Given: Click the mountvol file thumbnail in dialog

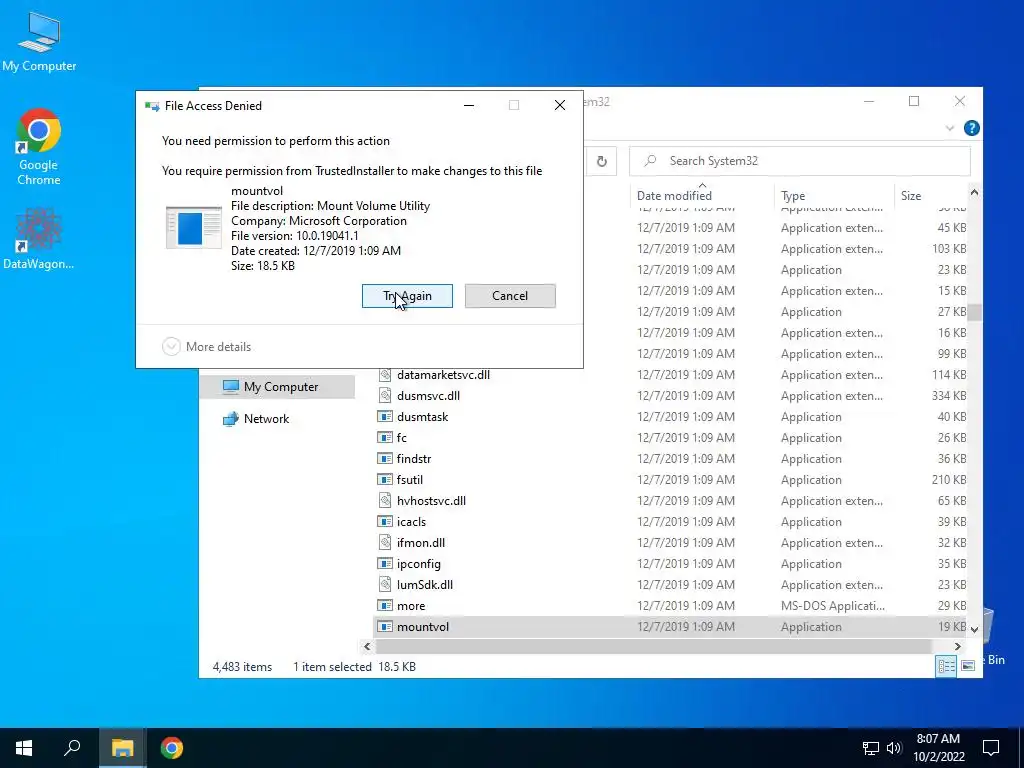Looking at the screenshot, I should pyautogui.click(x=193, y=227).
